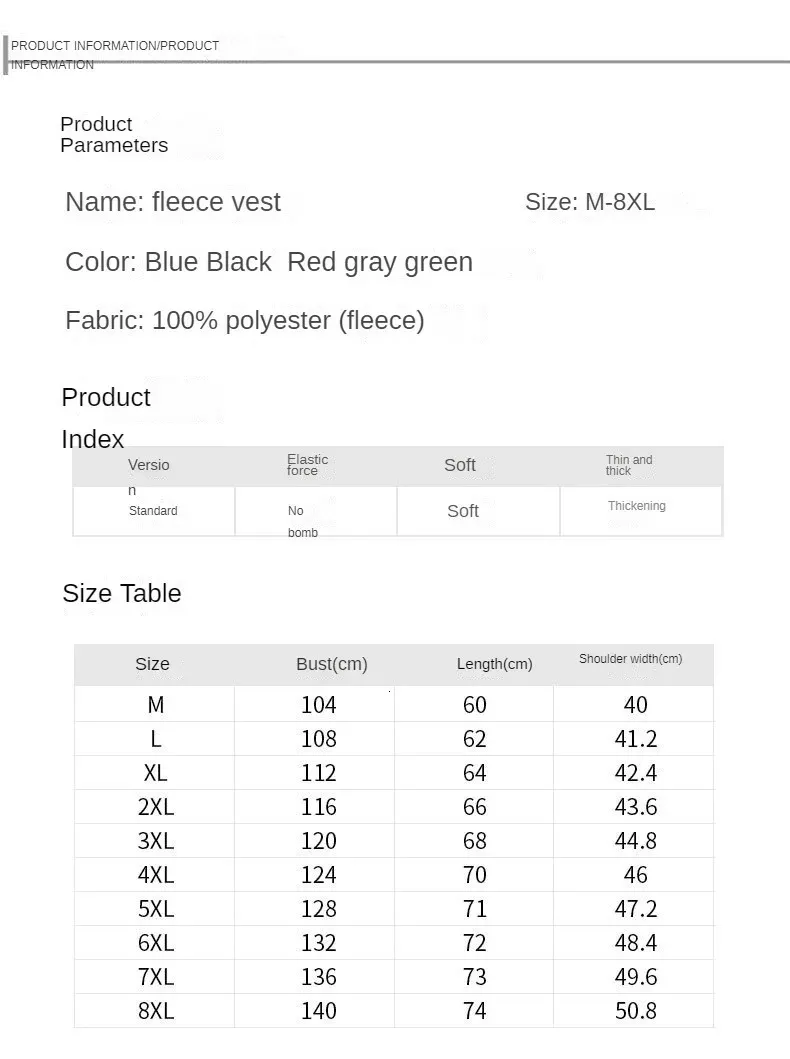Click the Thickening cell in index table

pyautogui.click(x=636, y=506)
